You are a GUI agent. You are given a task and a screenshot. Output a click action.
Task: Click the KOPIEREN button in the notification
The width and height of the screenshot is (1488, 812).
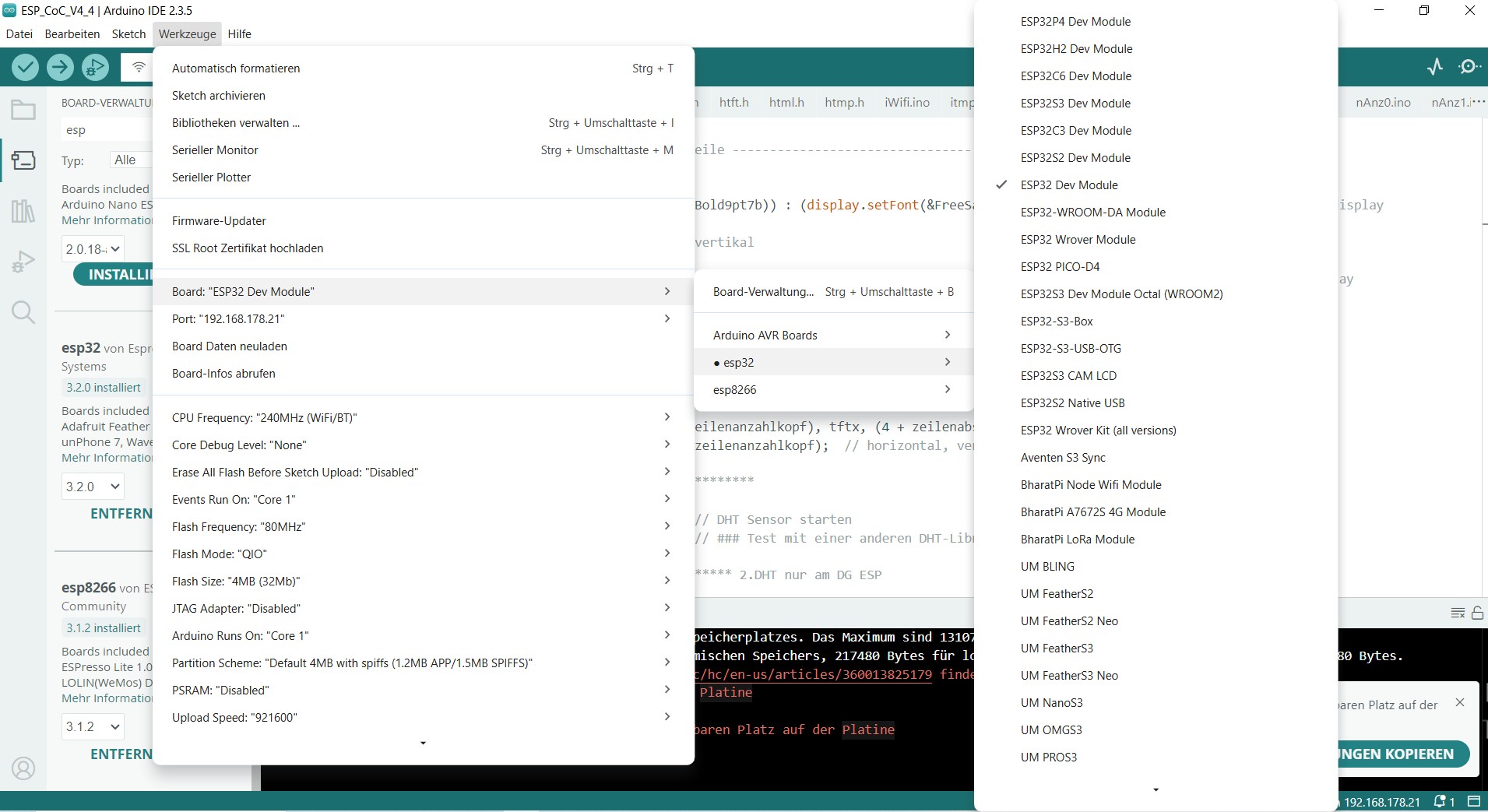point(1404,754)
